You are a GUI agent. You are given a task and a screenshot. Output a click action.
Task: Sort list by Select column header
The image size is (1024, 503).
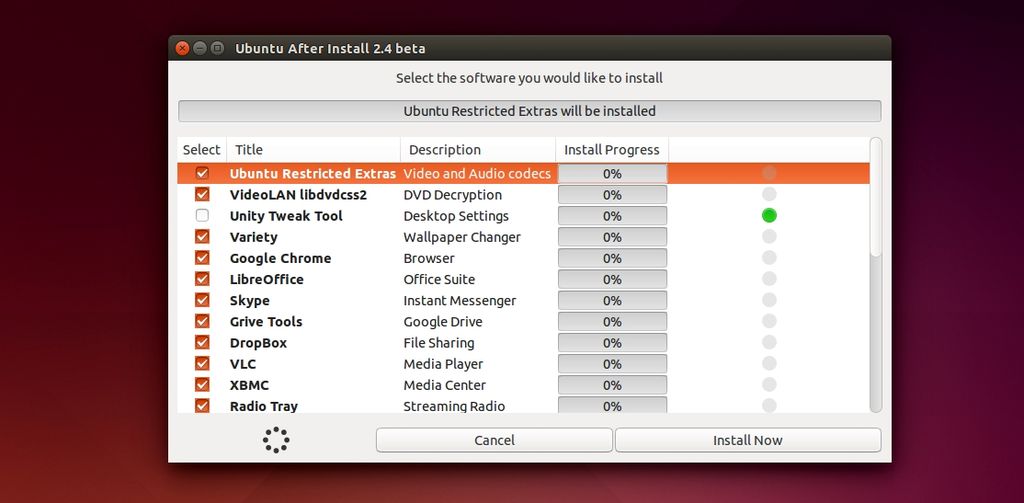coord(202,150)
